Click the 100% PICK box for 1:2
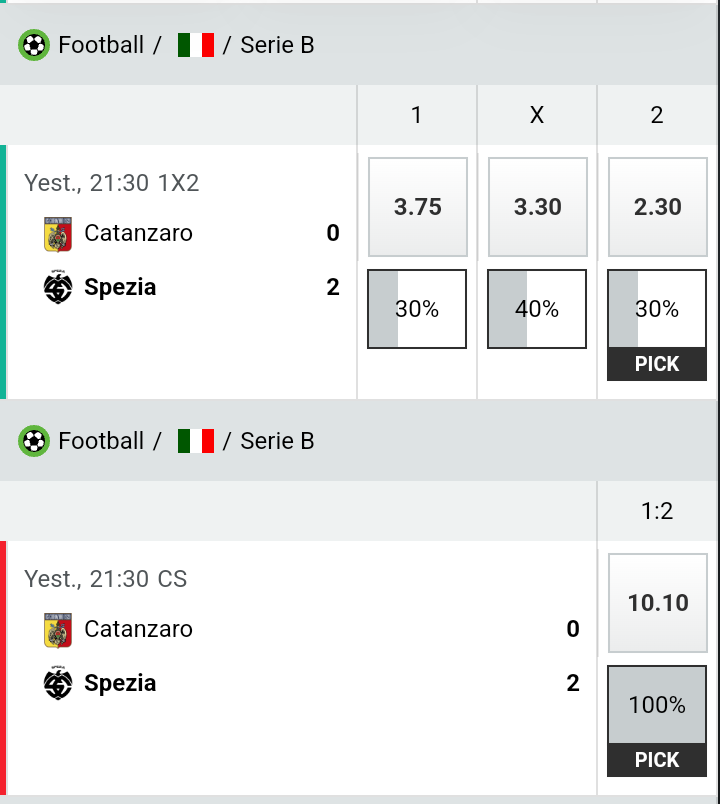 coord(657,721)
